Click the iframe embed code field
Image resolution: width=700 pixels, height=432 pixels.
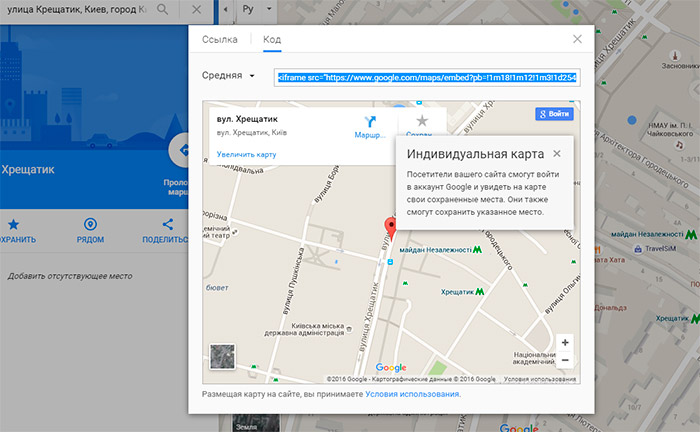427,76
